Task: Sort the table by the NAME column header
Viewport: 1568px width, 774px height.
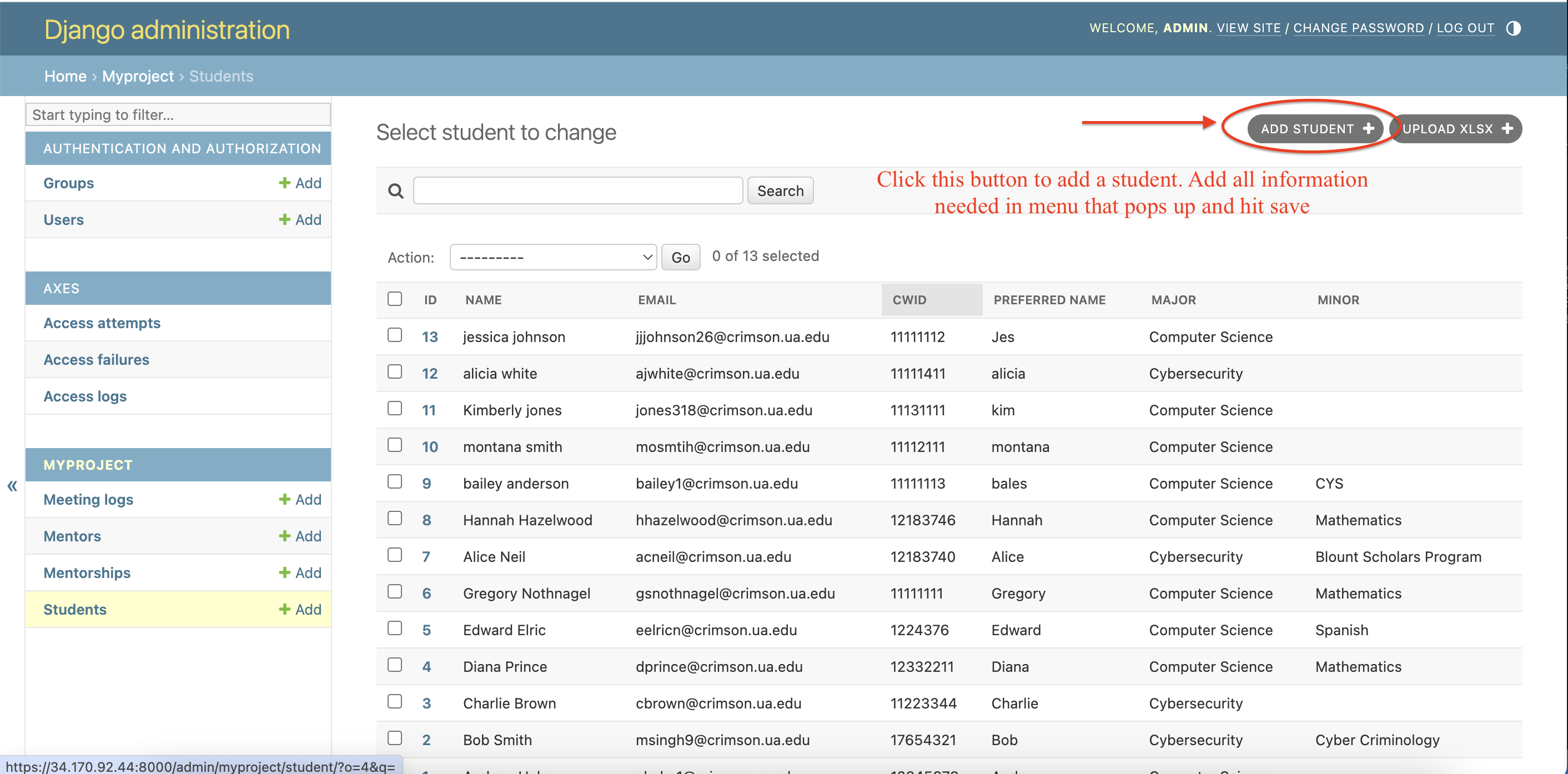Action: (x=483, y=300)
